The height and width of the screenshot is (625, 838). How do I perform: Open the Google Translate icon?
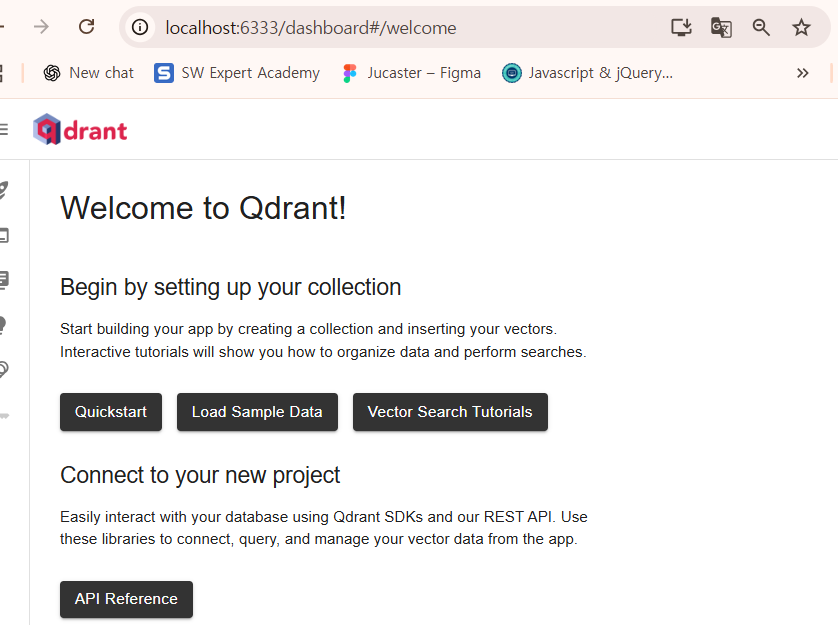click(721, 27)
